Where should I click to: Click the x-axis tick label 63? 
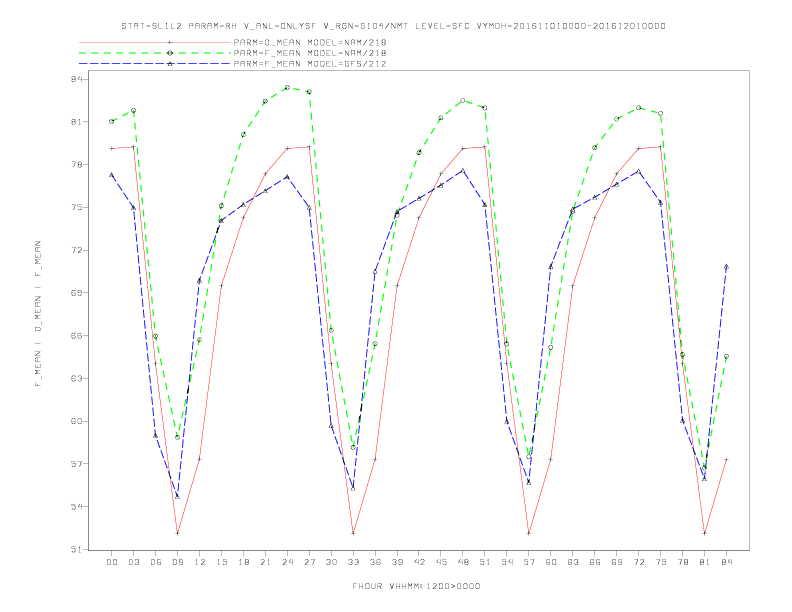coord(573,562)
